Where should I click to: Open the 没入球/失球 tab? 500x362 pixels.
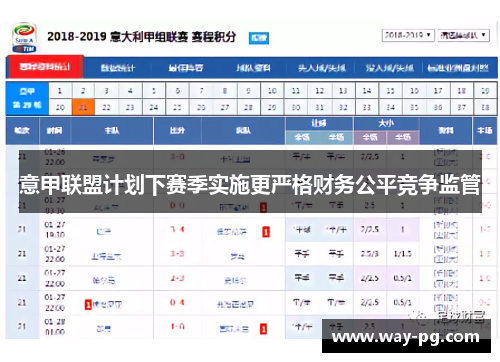tap(389, 68)
